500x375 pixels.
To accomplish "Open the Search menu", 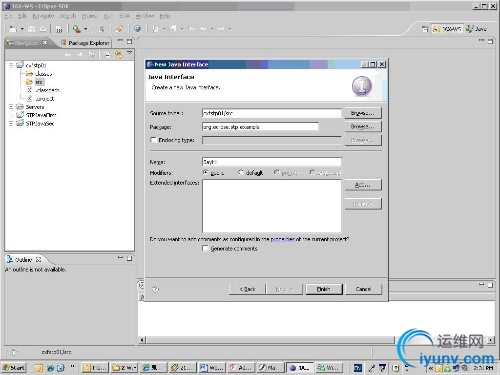I will pos(68,16).
